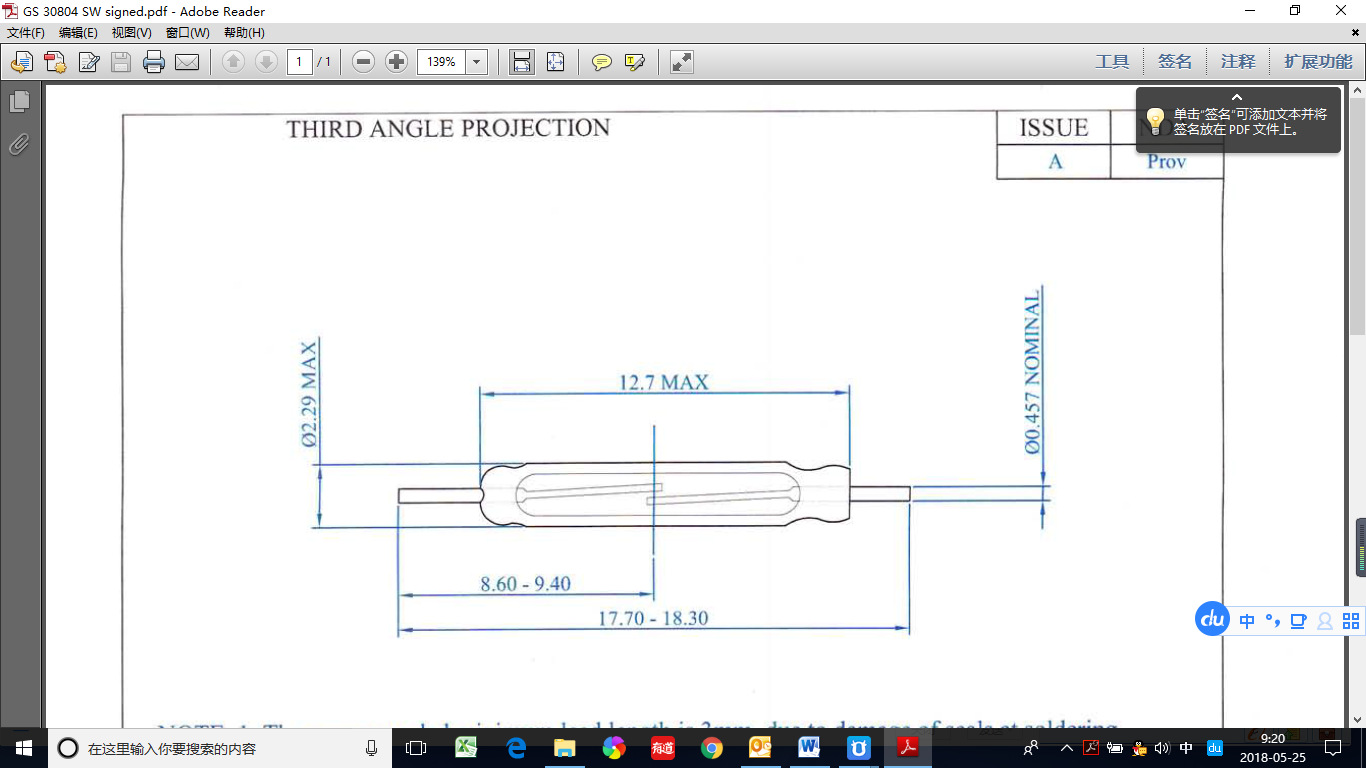Launch Microsoft Edge from the taskbar
Screen dimensions: 1366x768
(516, 748)
